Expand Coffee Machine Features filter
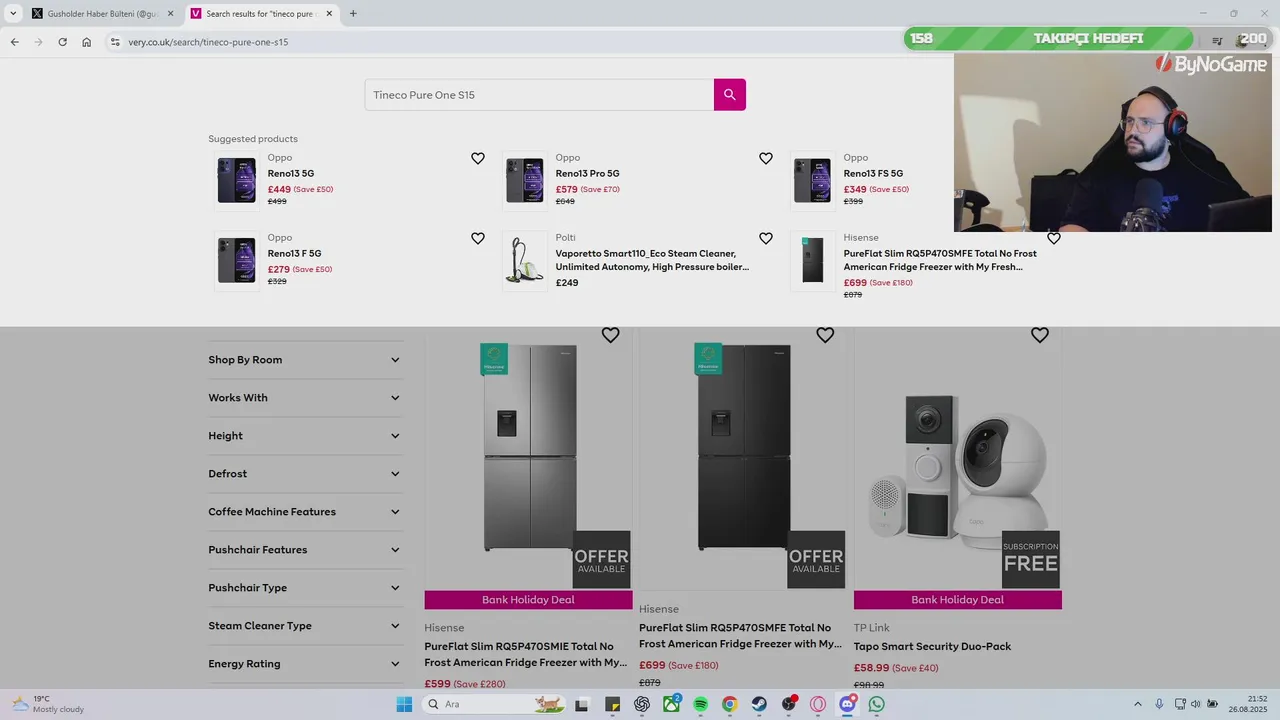Viewport: 1280px width, 720px height. click(x=304, y=512)
